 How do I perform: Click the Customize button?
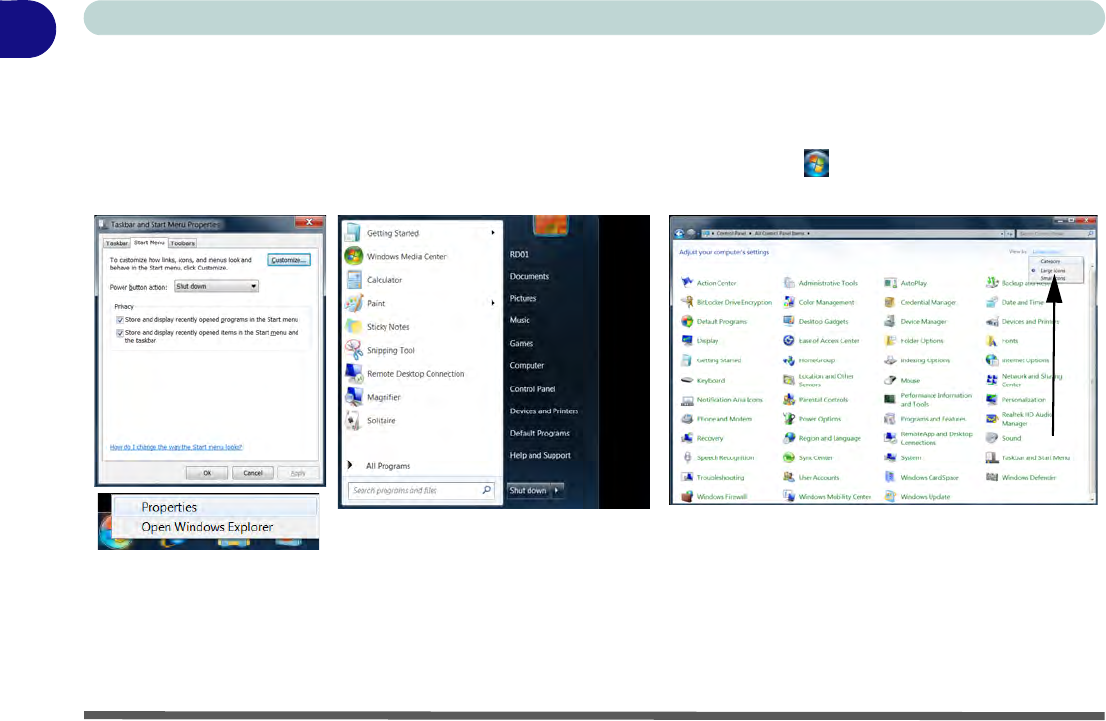pyautogui.click(x=289, y=260)
